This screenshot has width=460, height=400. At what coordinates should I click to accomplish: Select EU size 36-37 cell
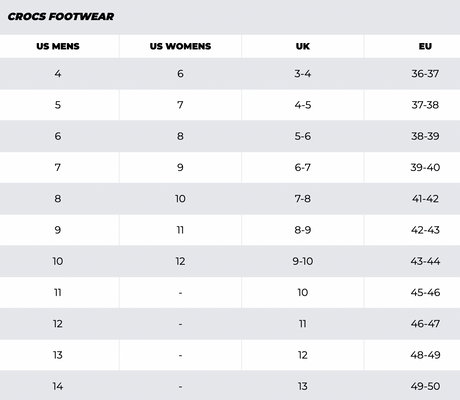coord(425,74)
